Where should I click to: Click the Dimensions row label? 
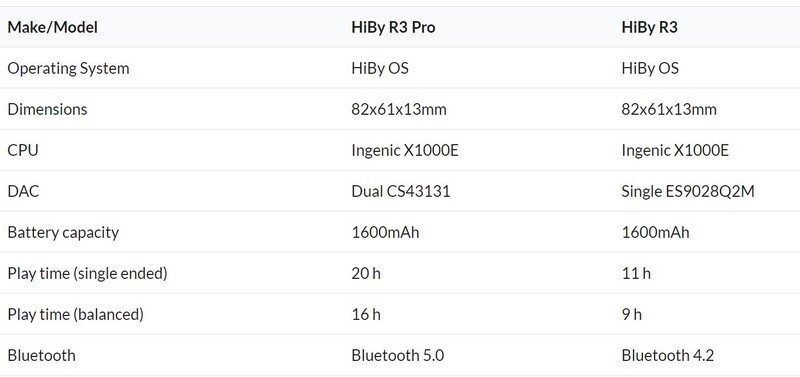coord(47,109)
